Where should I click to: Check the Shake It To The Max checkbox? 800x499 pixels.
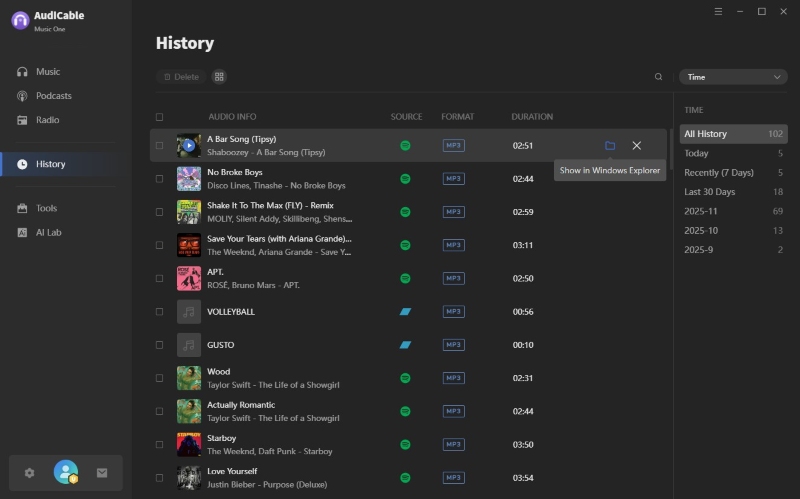[159, 212]
